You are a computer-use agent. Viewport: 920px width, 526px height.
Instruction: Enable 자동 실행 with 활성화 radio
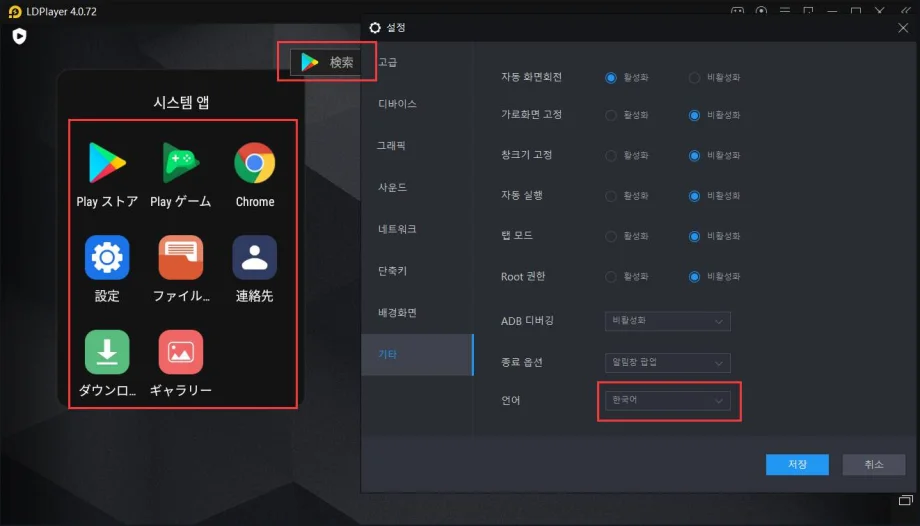click(x=611, y=196)
